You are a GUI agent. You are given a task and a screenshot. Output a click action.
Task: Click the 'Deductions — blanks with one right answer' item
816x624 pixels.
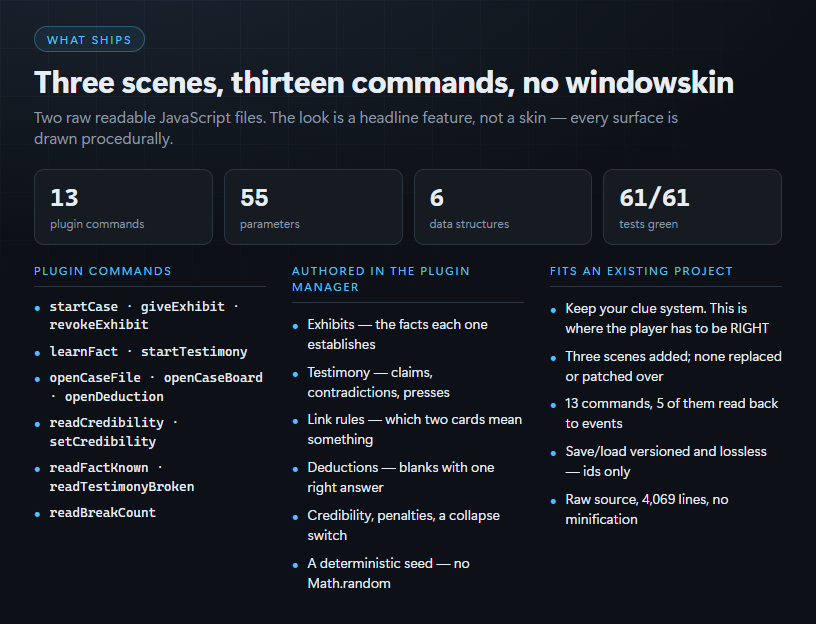pyautogui.click(x=401, y=477)
